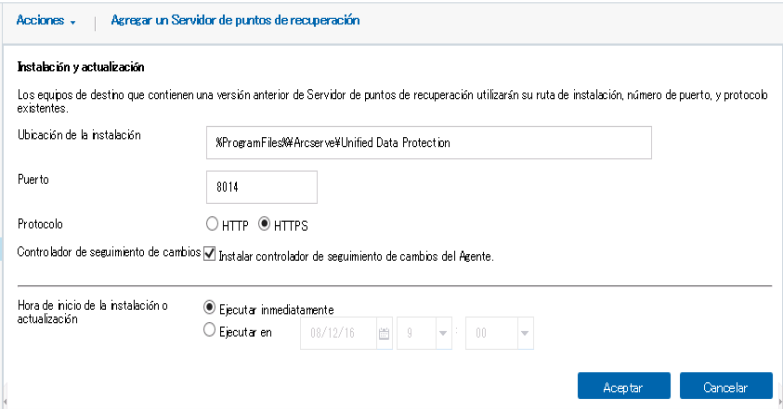Open the calendar date picker icon
783x409 pixels.
pyautogui.click(x=384, y=334)
